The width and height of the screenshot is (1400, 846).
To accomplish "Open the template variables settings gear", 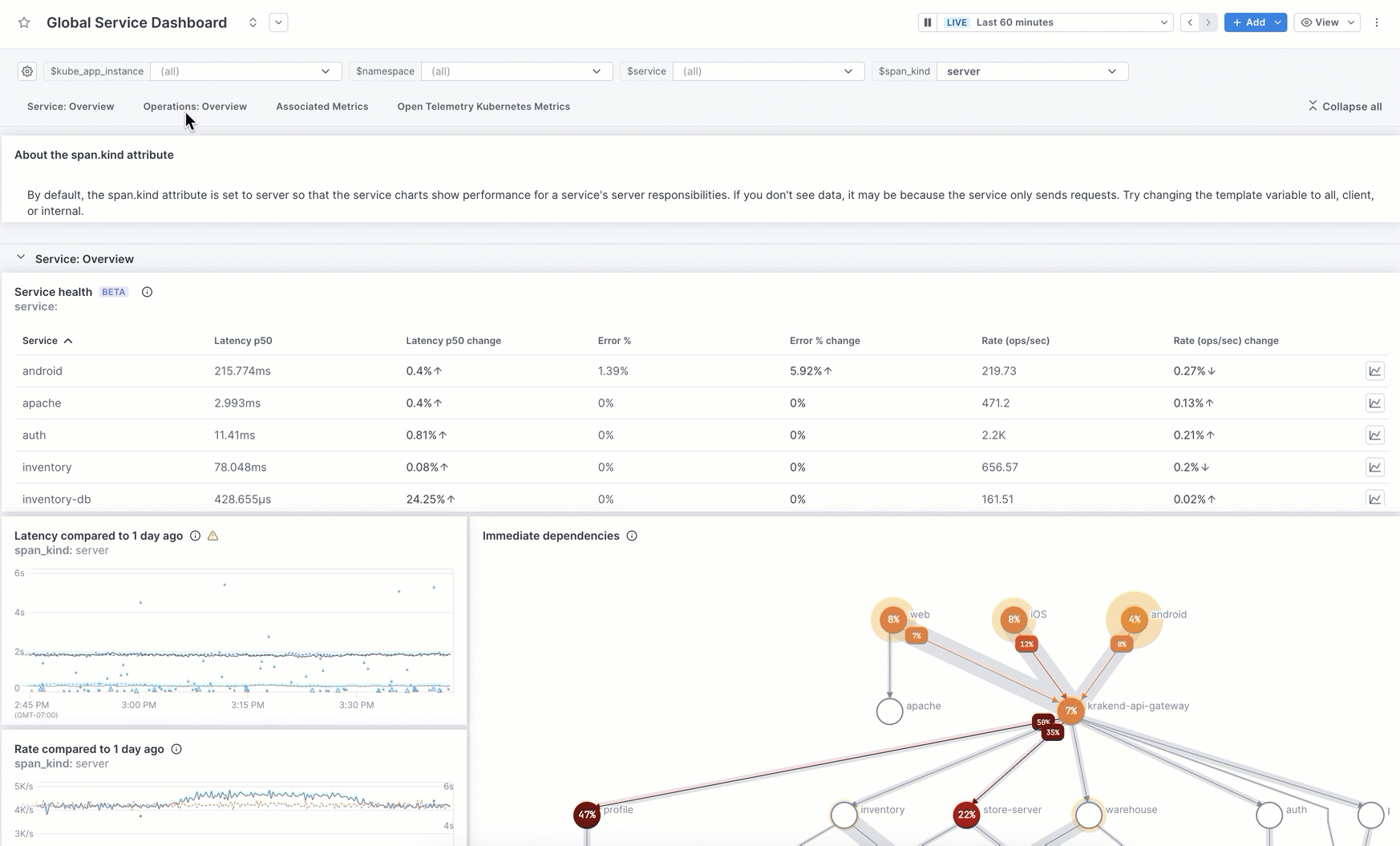I will tap(27, 71).
